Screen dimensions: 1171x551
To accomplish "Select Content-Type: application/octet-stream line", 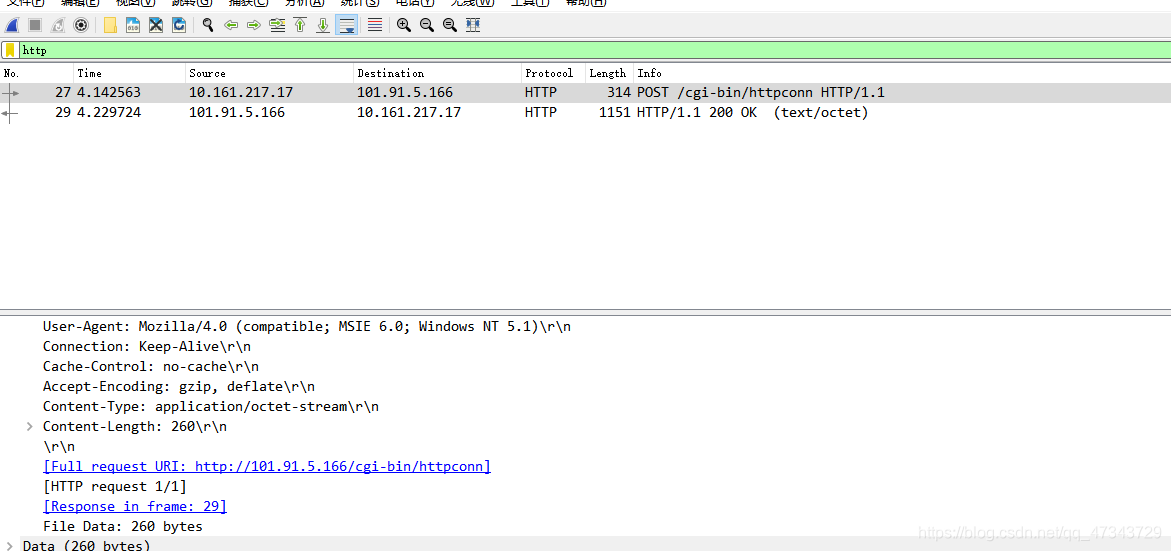I will click(211, 407).
